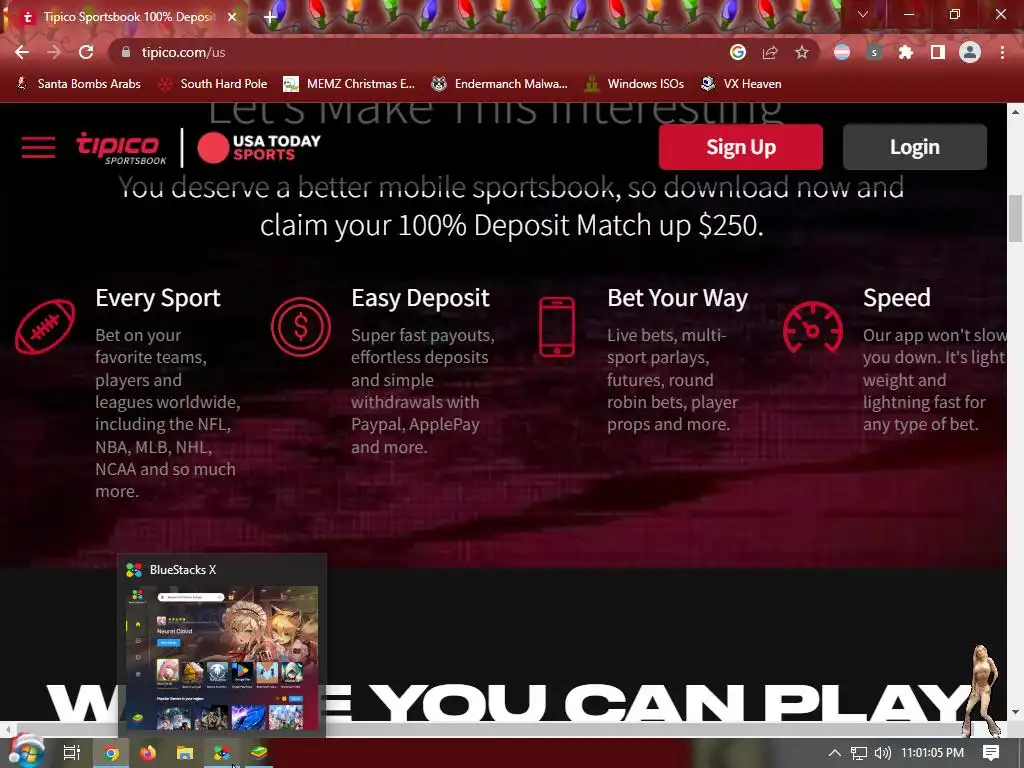Show hidden system tray icons

pos(834,753)
